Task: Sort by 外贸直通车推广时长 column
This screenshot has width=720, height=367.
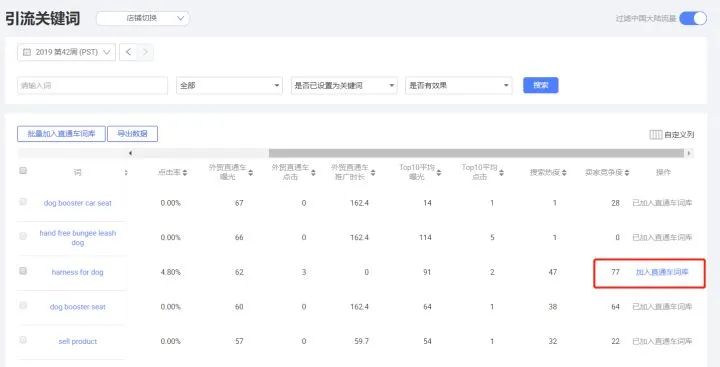Action: point(373,173)
